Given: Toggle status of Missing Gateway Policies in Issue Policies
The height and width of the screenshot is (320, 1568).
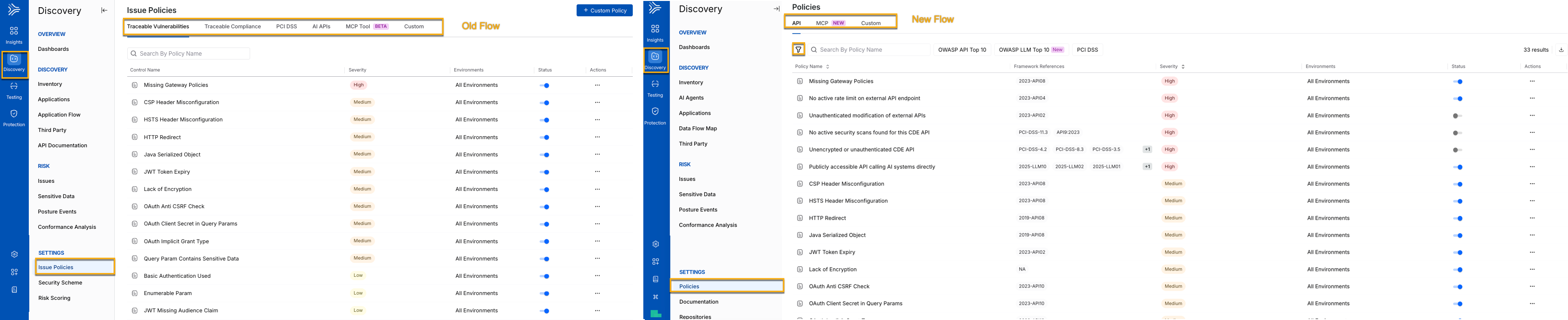Looking at the screenshot, I should pos(545,85).
